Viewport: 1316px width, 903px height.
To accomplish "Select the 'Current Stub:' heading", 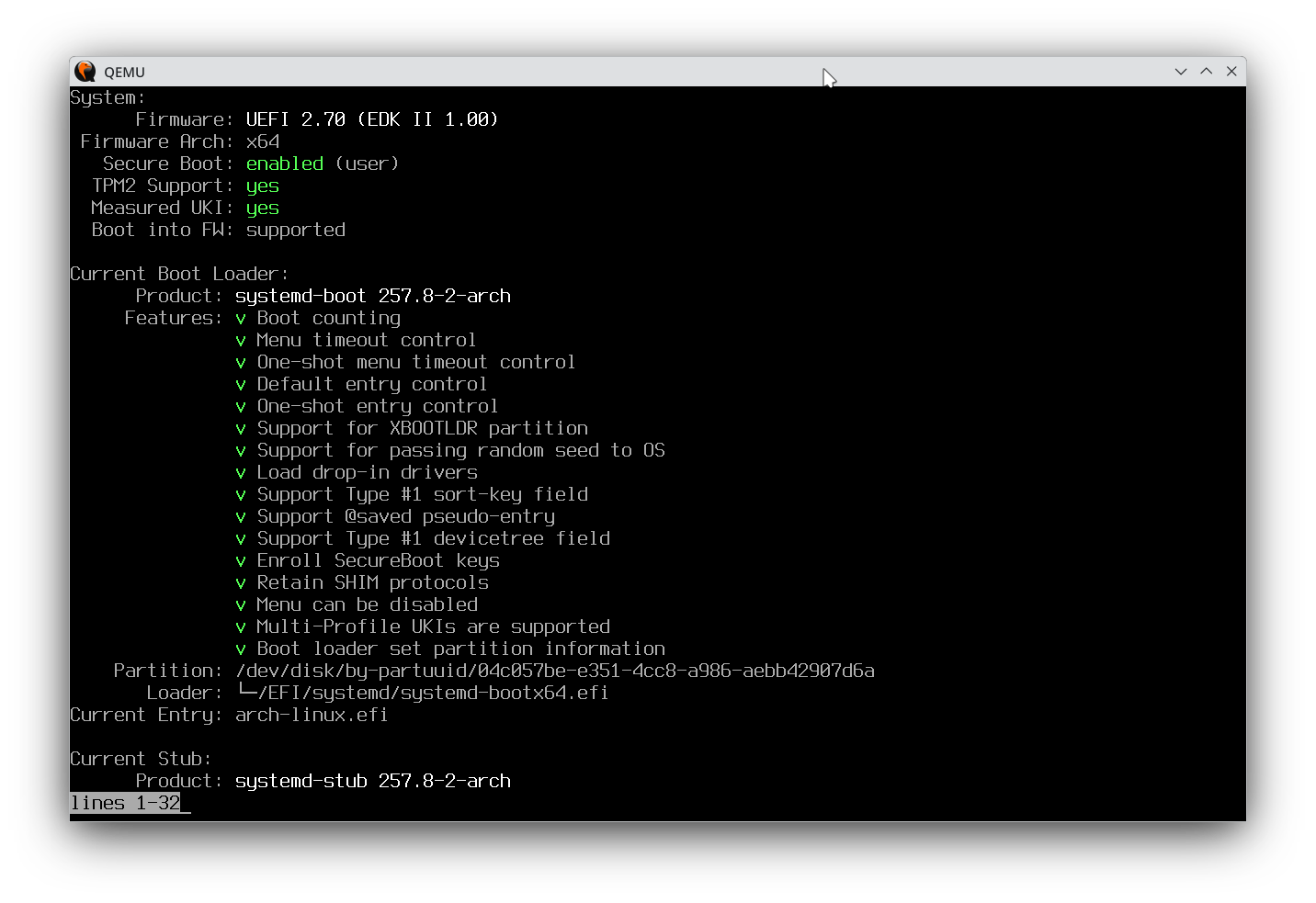I will point(141,759).
